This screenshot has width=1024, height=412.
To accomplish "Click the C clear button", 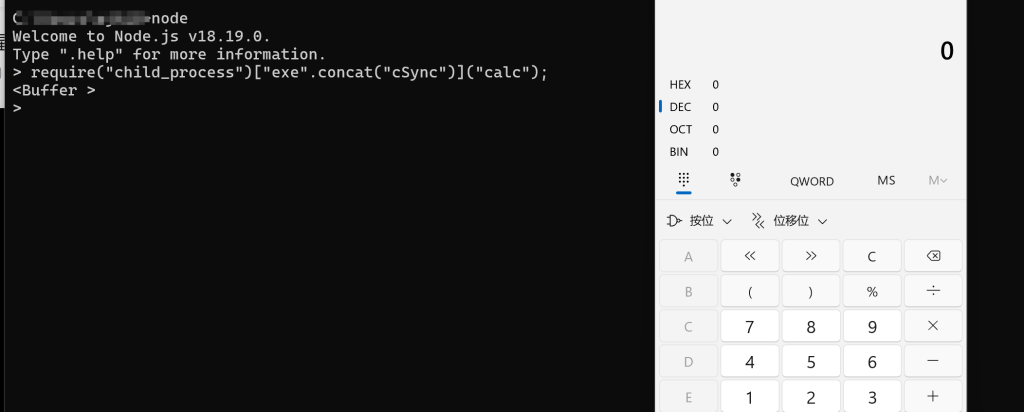I will pyautogui.click(x=872, y=256).
